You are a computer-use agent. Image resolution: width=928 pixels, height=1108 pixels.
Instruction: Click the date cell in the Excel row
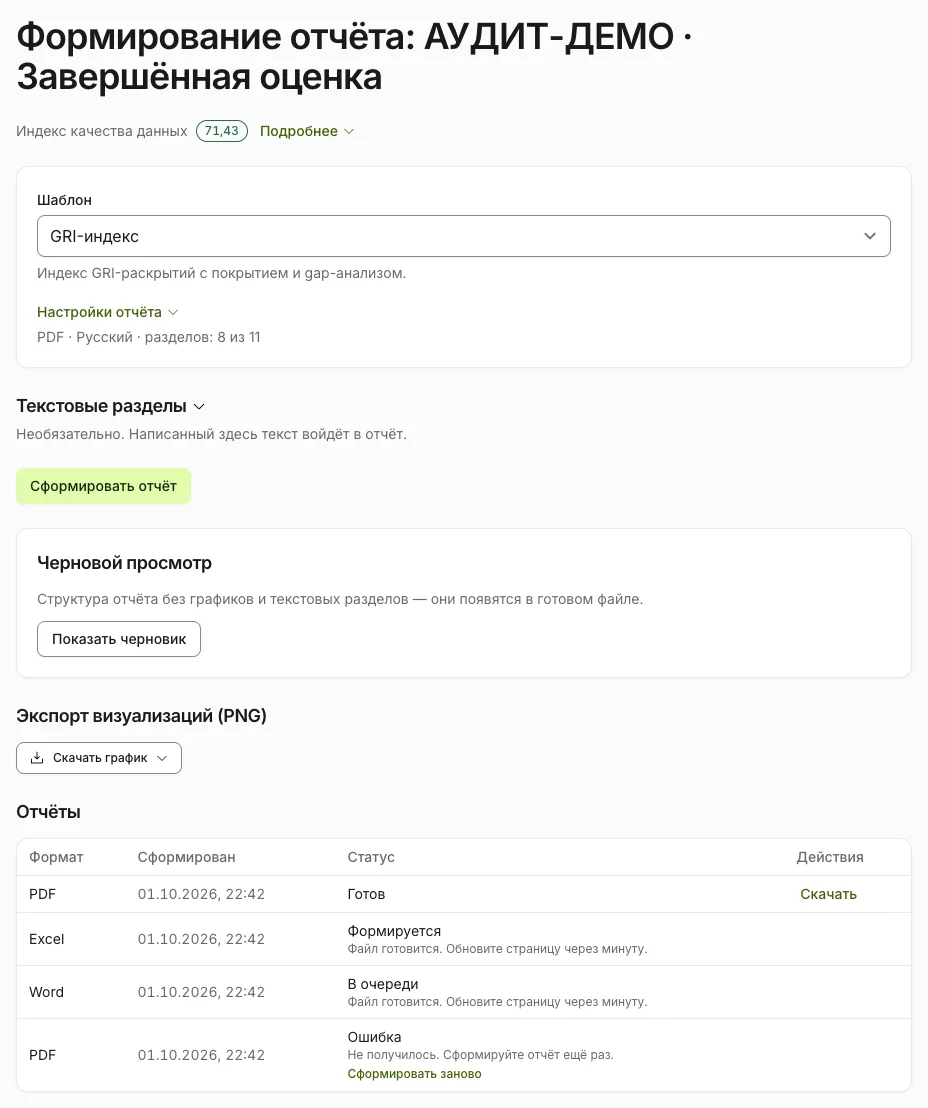(201, 939)
